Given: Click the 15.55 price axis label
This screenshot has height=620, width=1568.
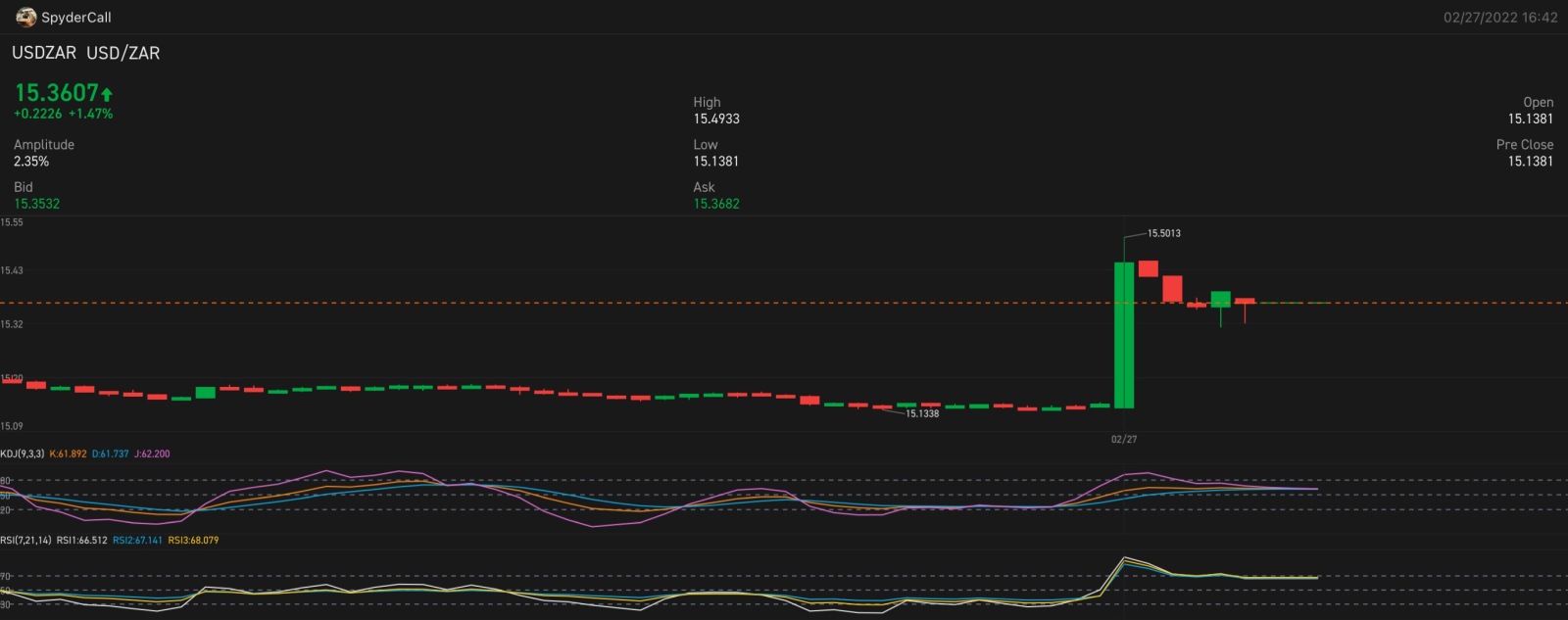Looking at the screenshot, I should click(12, 222).
